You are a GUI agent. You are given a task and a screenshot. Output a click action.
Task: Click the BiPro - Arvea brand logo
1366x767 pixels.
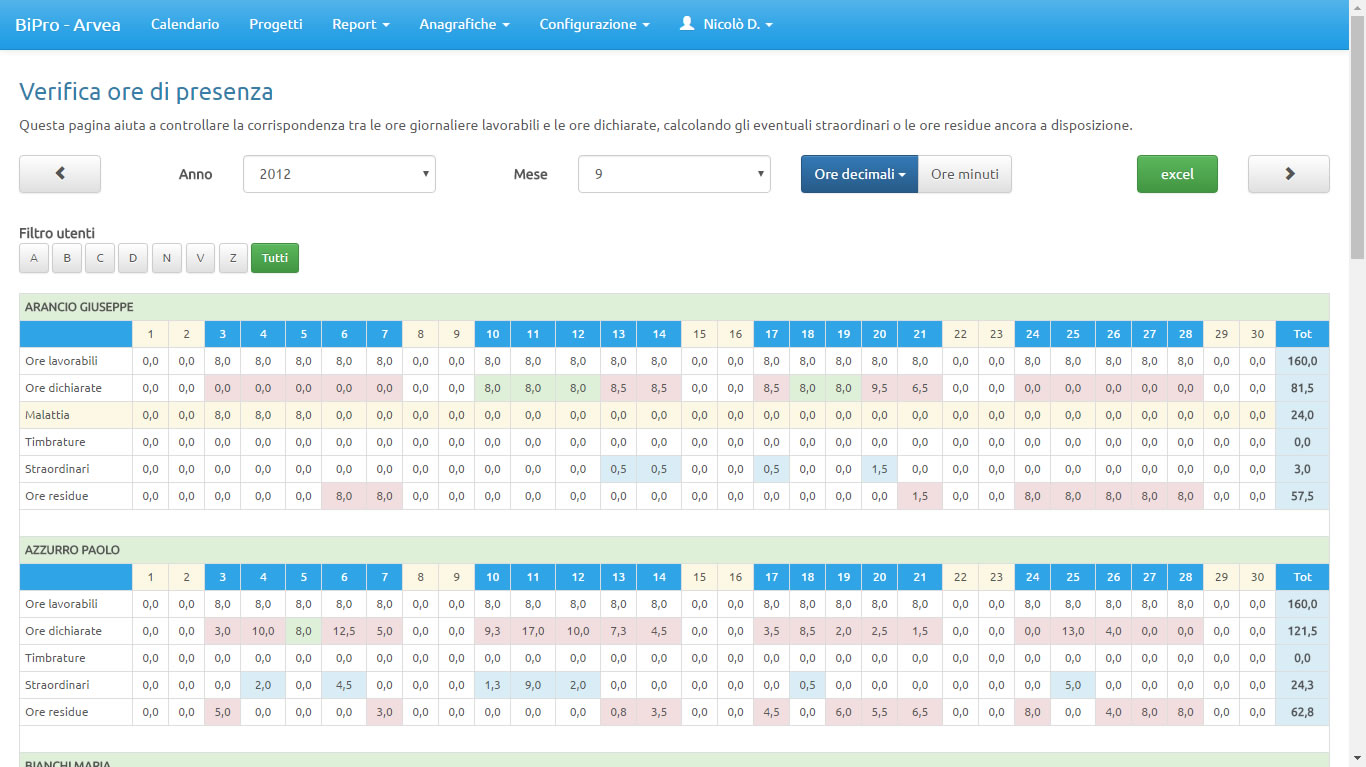[68, 25]
